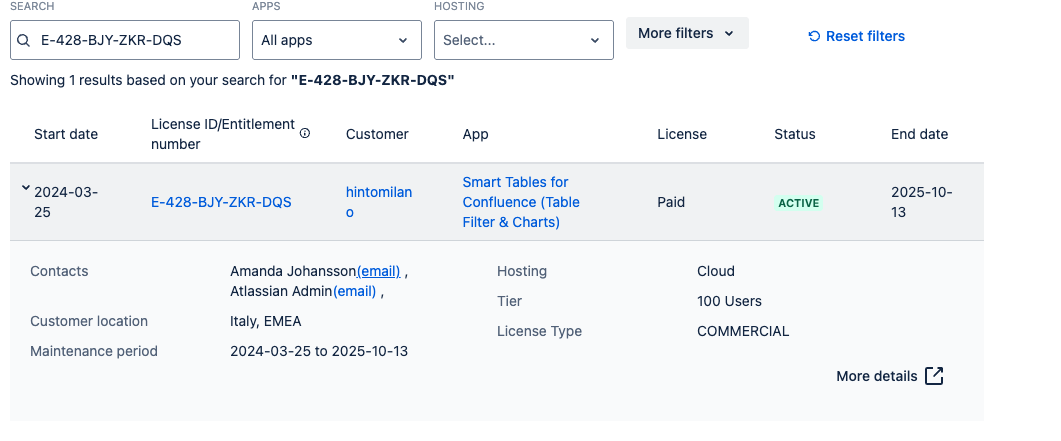Click the external link icon beside More details

point(934,376)
